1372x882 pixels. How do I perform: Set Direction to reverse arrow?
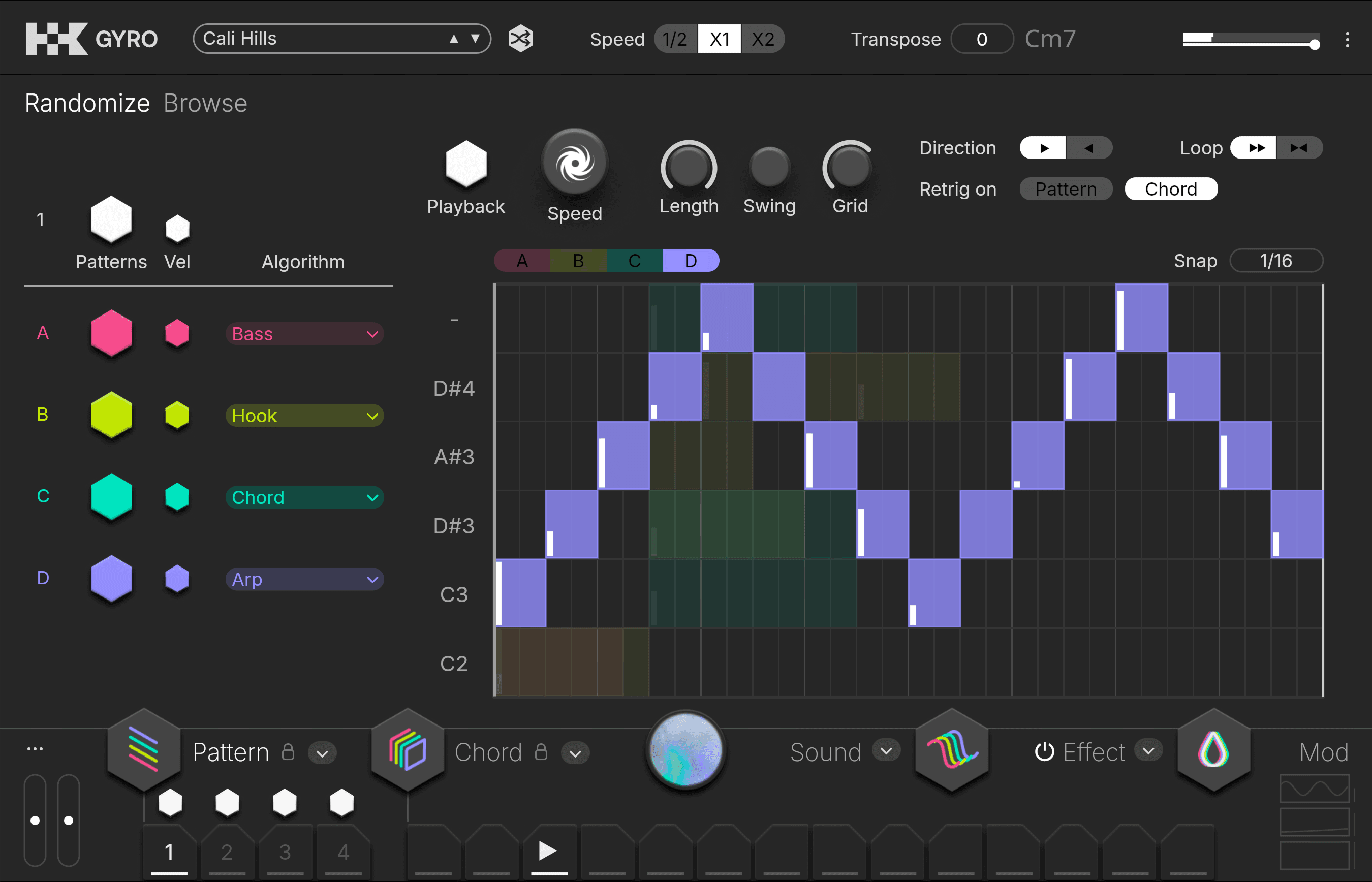(1088, 148)
